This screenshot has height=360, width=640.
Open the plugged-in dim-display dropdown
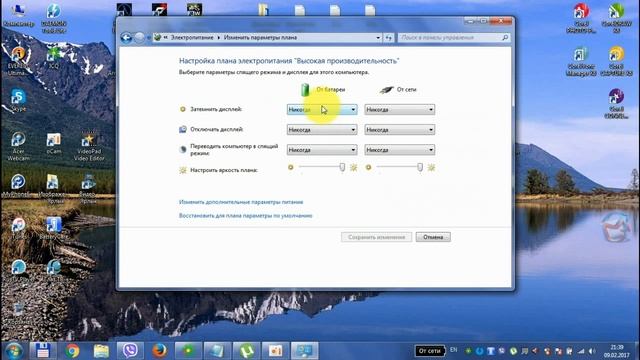(399, 109)
